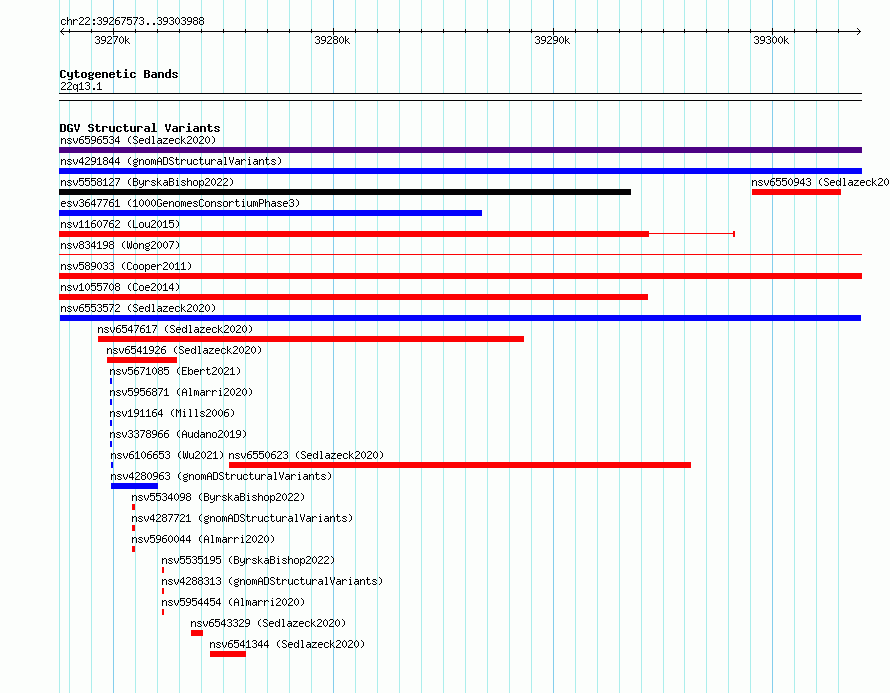Select nsv6550943 variant label on the right

point(820,182)
